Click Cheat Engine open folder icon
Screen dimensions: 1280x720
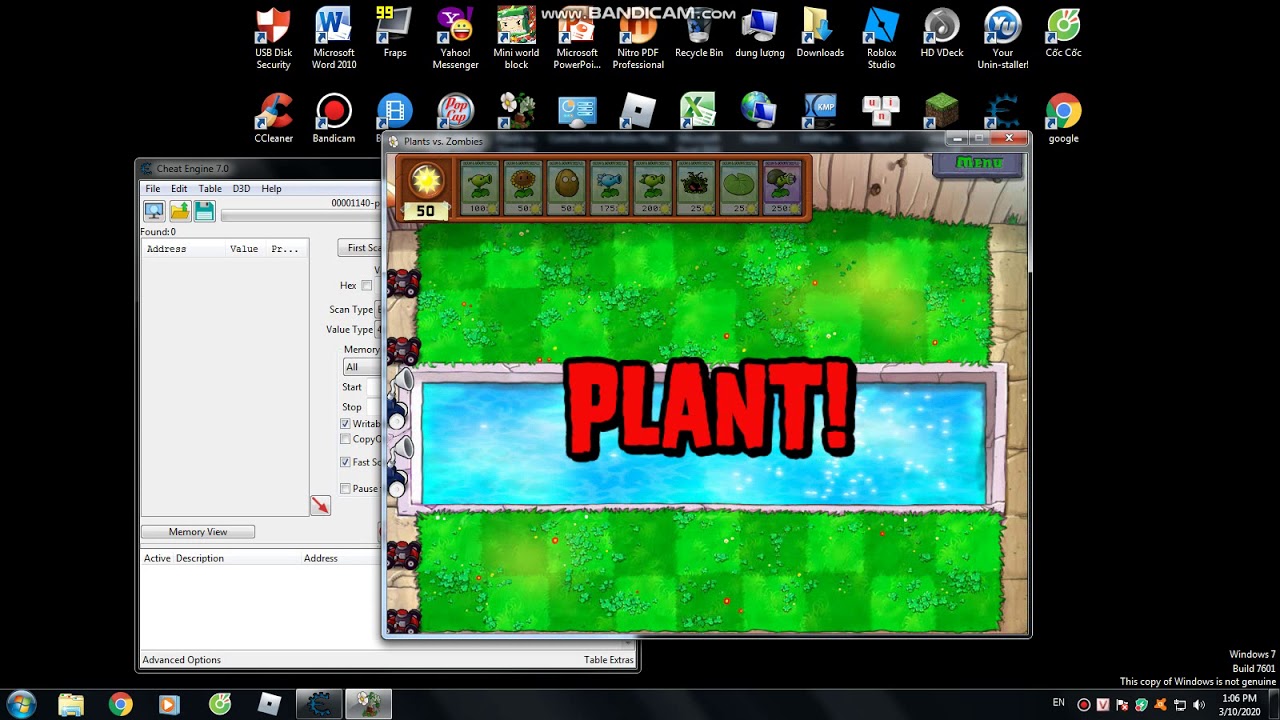(180, 211)
